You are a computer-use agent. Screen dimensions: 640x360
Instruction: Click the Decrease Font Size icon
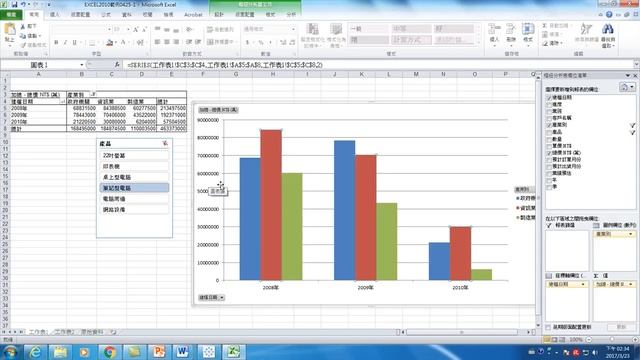click(144, 29)
